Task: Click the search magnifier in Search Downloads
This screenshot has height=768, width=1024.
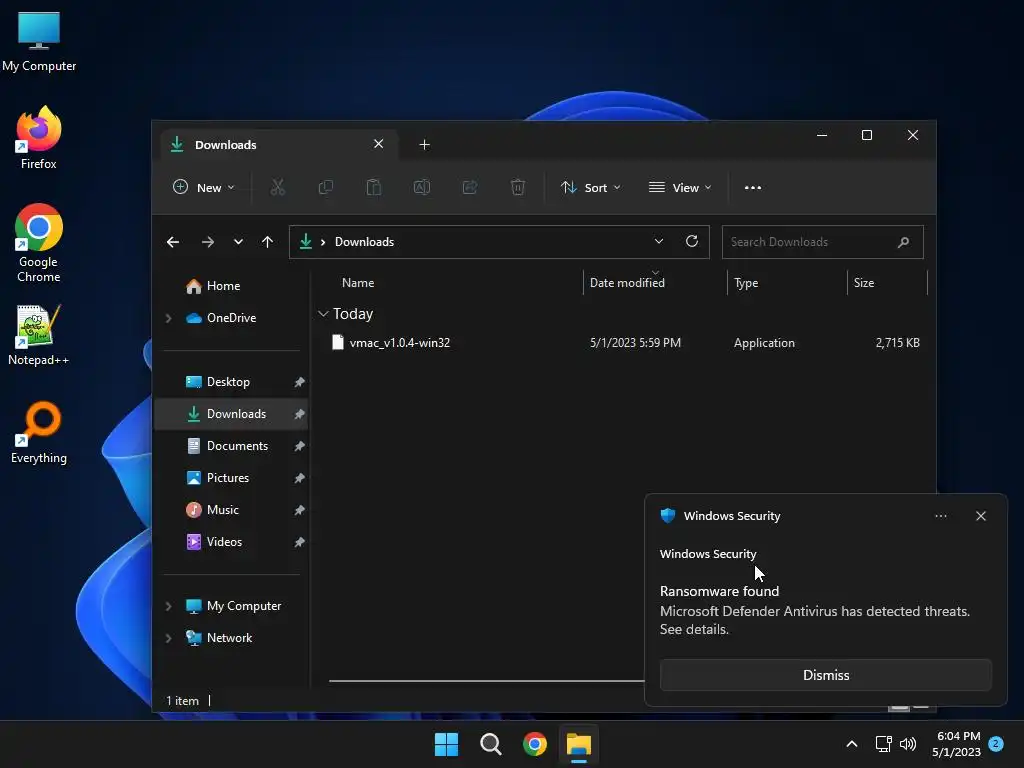Action: [903, 242]
